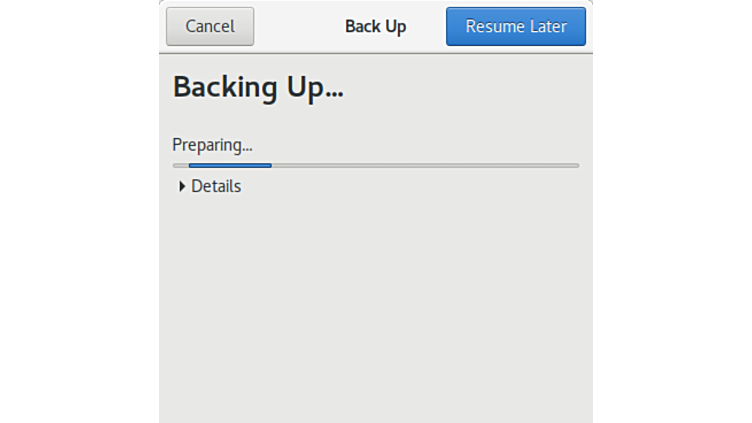This screenshot has height=423, width=752.
Task: Click the empty dialog area below Details
Action: (x=375, y=310)
